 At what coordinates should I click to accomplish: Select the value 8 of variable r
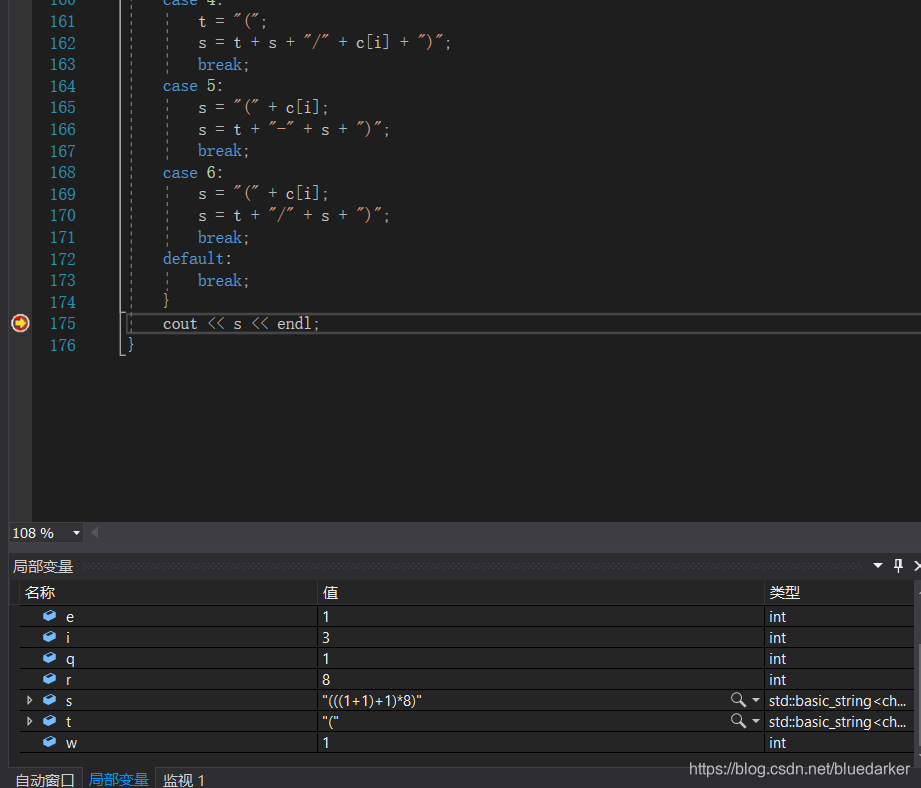pyautogui.click(x=326, y=680)
